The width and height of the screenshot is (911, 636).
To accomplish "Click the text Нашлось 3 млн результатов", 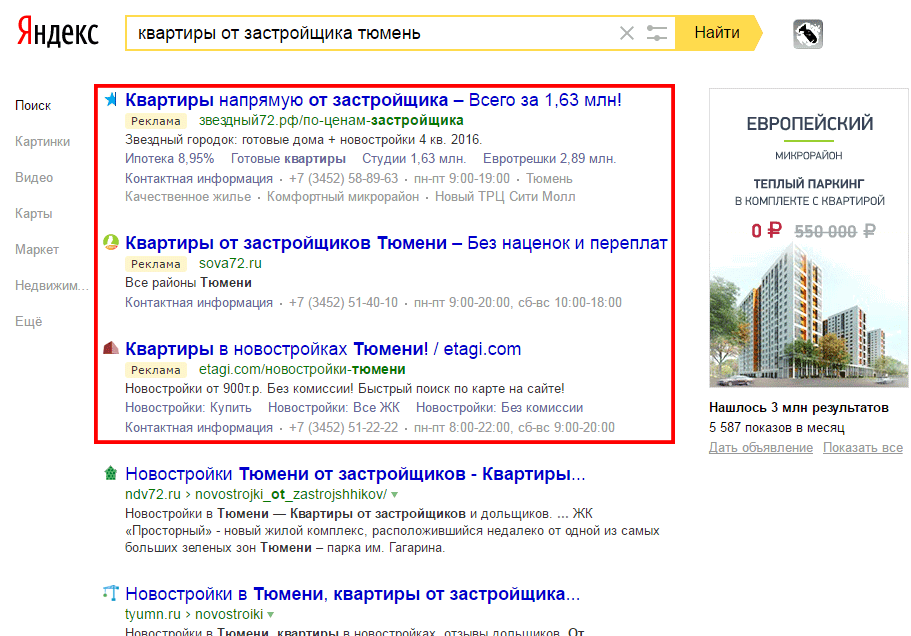I will point(799,408).
